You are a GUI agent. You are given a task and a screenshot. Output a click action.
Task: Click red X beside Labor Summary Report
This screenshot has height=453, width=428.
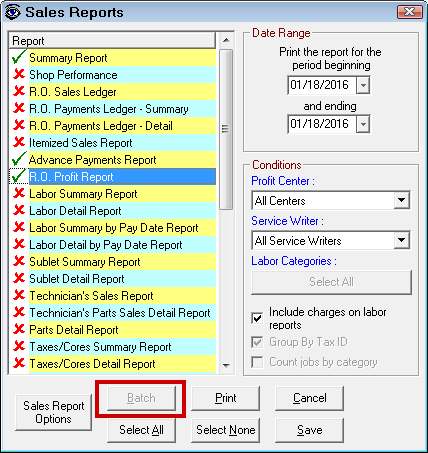point(19,193)
